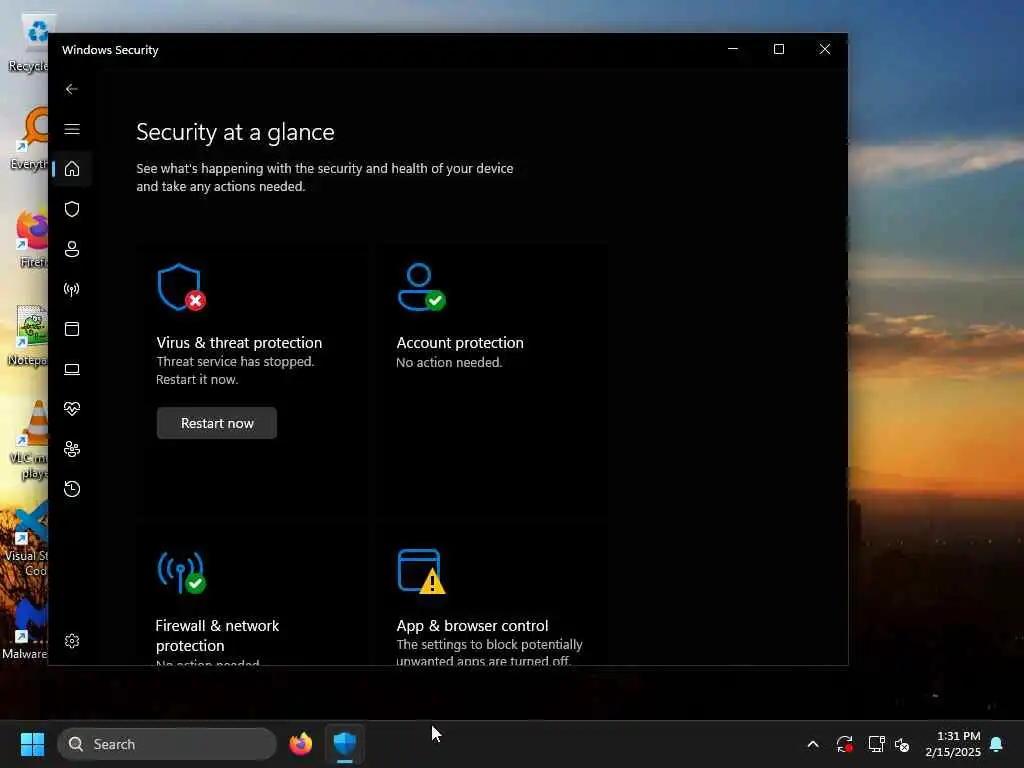Select the Visual Studio Code desktop icon
The height and width of the screenshot is (768, 1024).
pyautogui.click(x=27, y=539)
